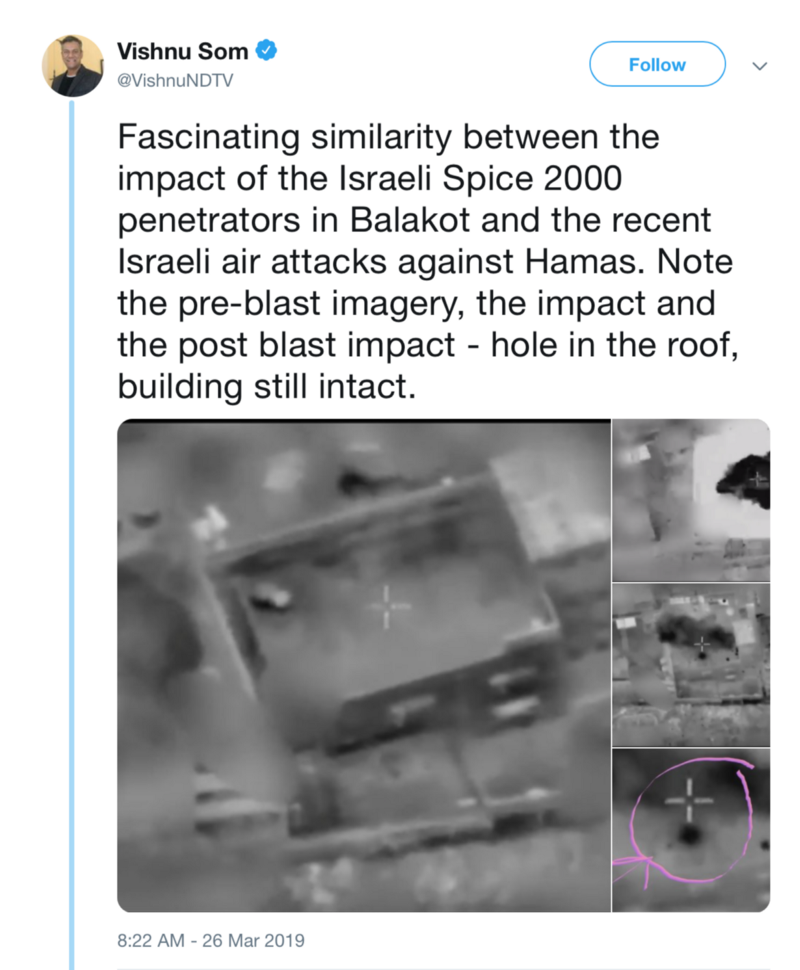Screen dimensions: 800x970
Task: Click the blue verified badge icon
Action: tap(266, 50)
